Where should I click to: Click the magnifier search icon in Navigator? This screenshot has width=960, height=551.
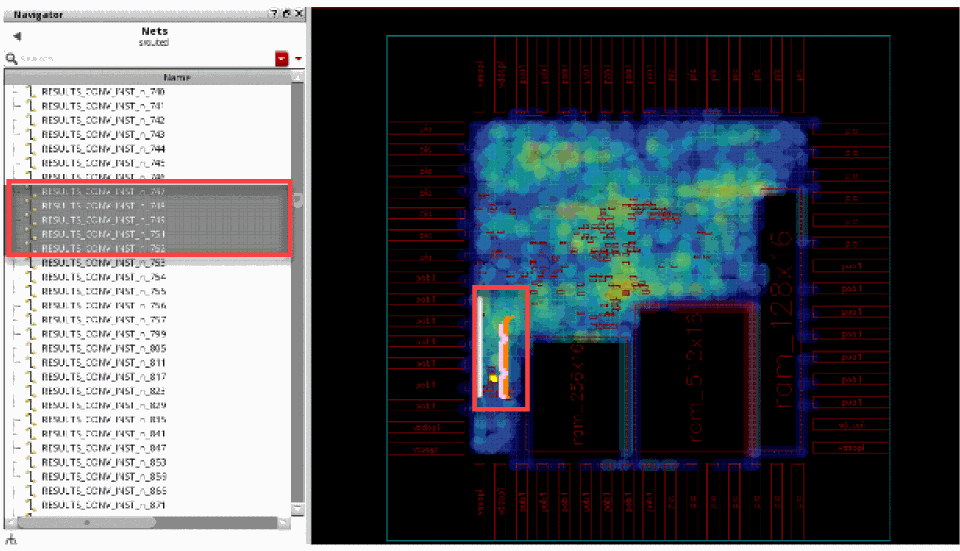[11, 58]
